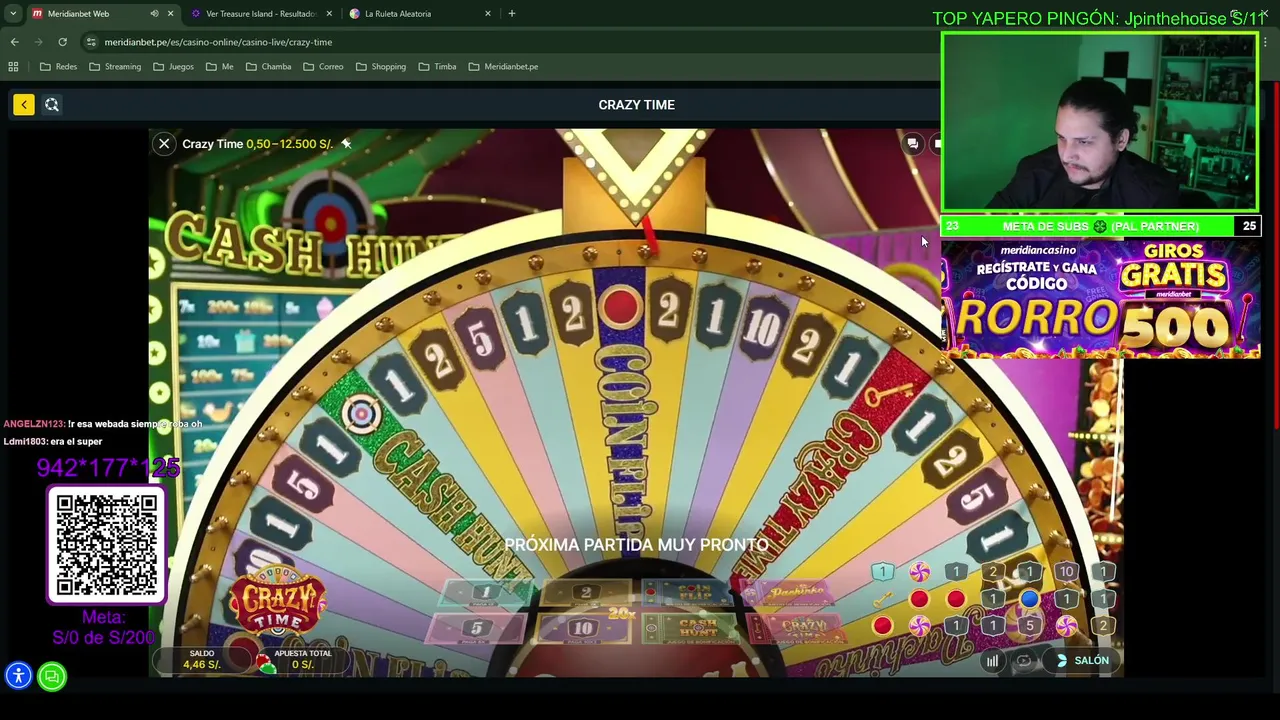Open a new browser tab
This screenshot has width=1280, height=720.
tap(512, 14)
